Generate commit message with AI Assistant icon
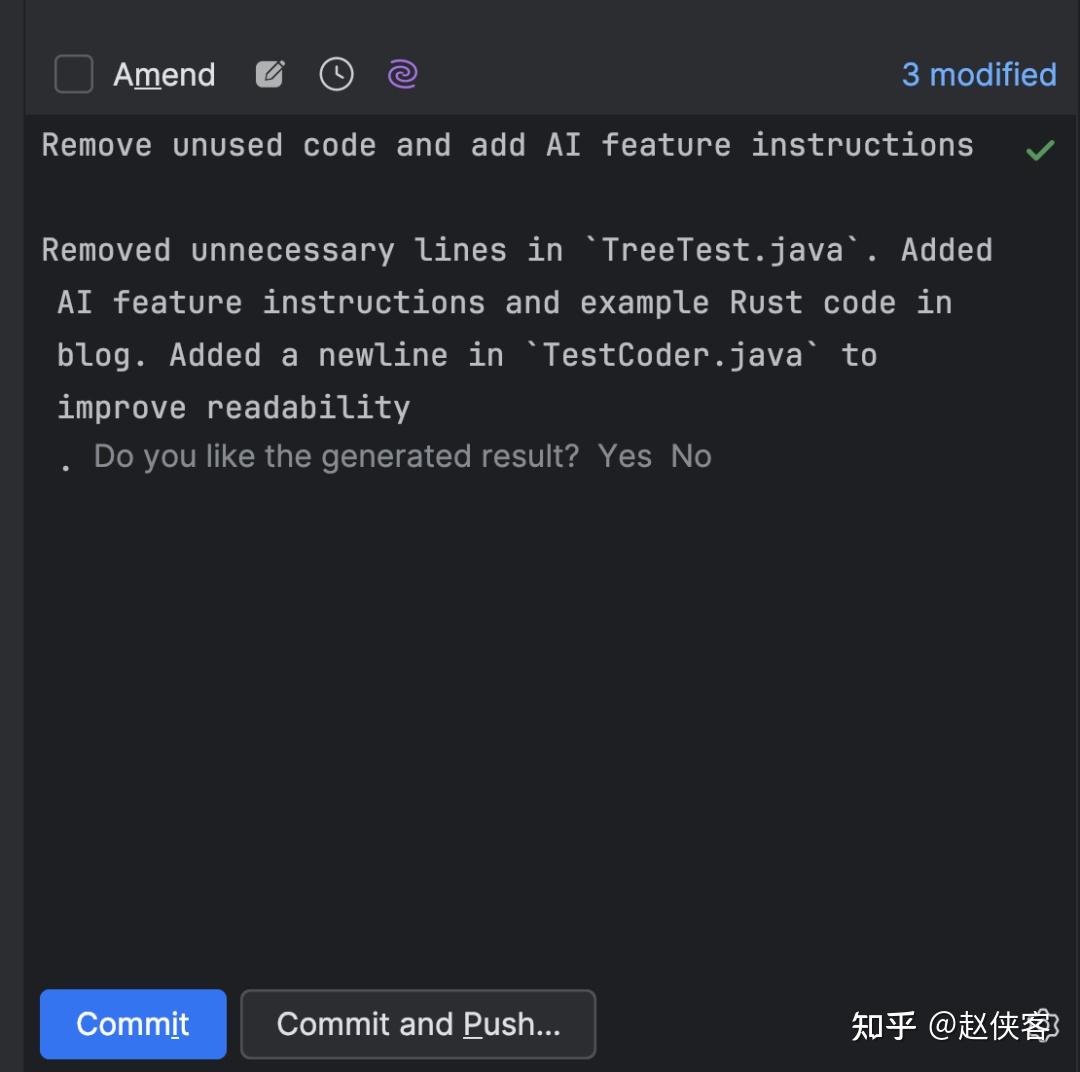The image size is (1080, 1072). pos(402,73)
